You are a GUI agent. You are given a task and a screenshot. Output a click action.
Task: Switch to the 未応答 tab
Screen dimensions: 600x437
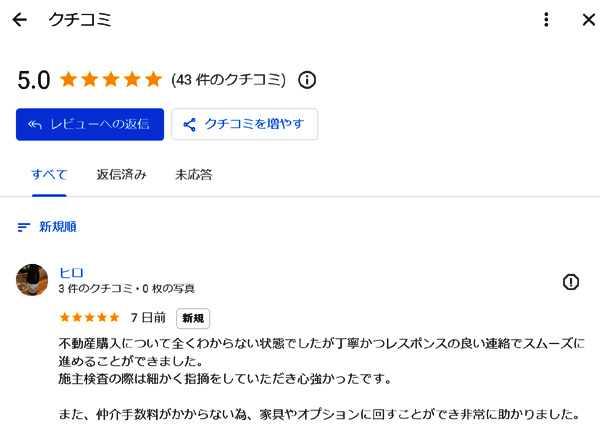(x=193, y=175)
